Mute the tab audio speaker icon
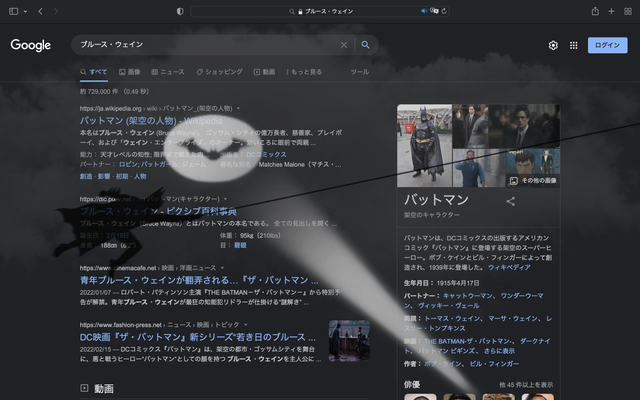 click(x=424, y=11)
